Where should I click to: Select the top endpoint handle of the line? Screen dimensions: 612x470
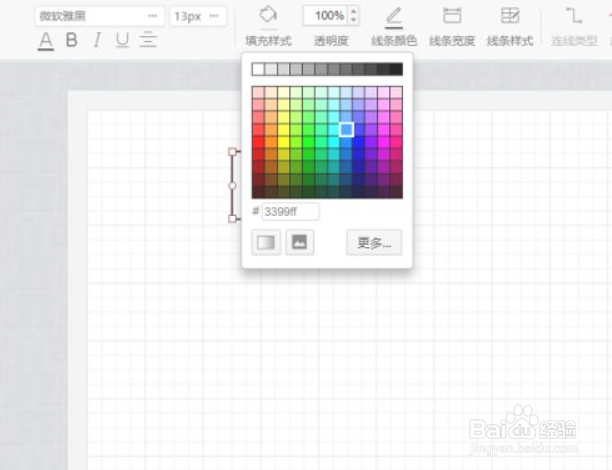232,151
